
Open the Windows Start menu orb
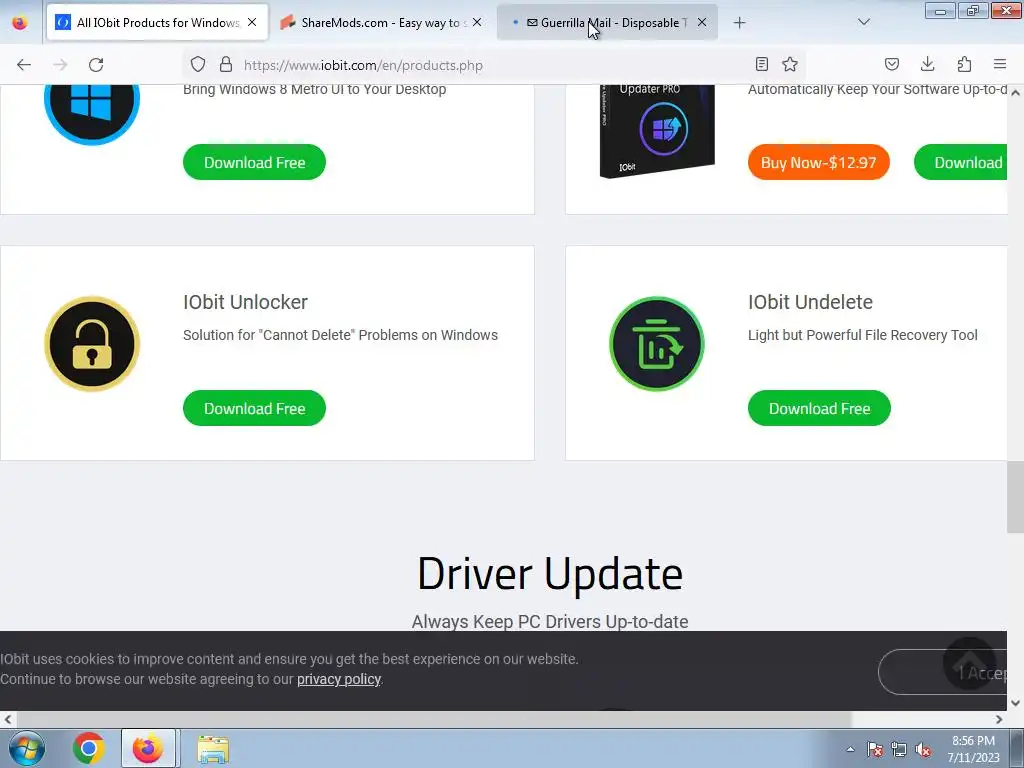[26, 748]
